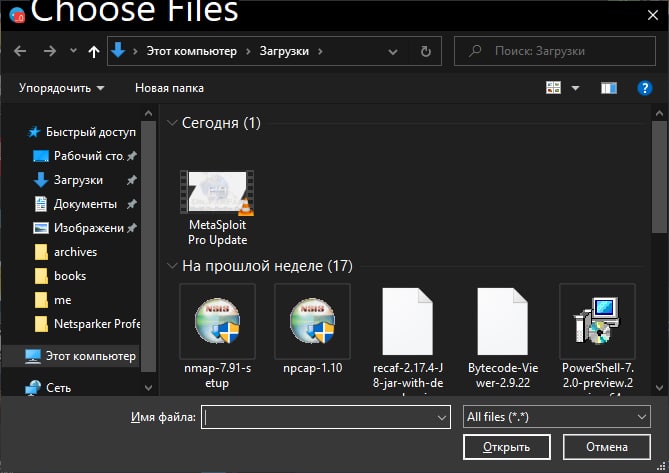Open 'Документы' in sidebar
Image resolution: width=669 pixels, height=473 pixels.
pos(85,204)
